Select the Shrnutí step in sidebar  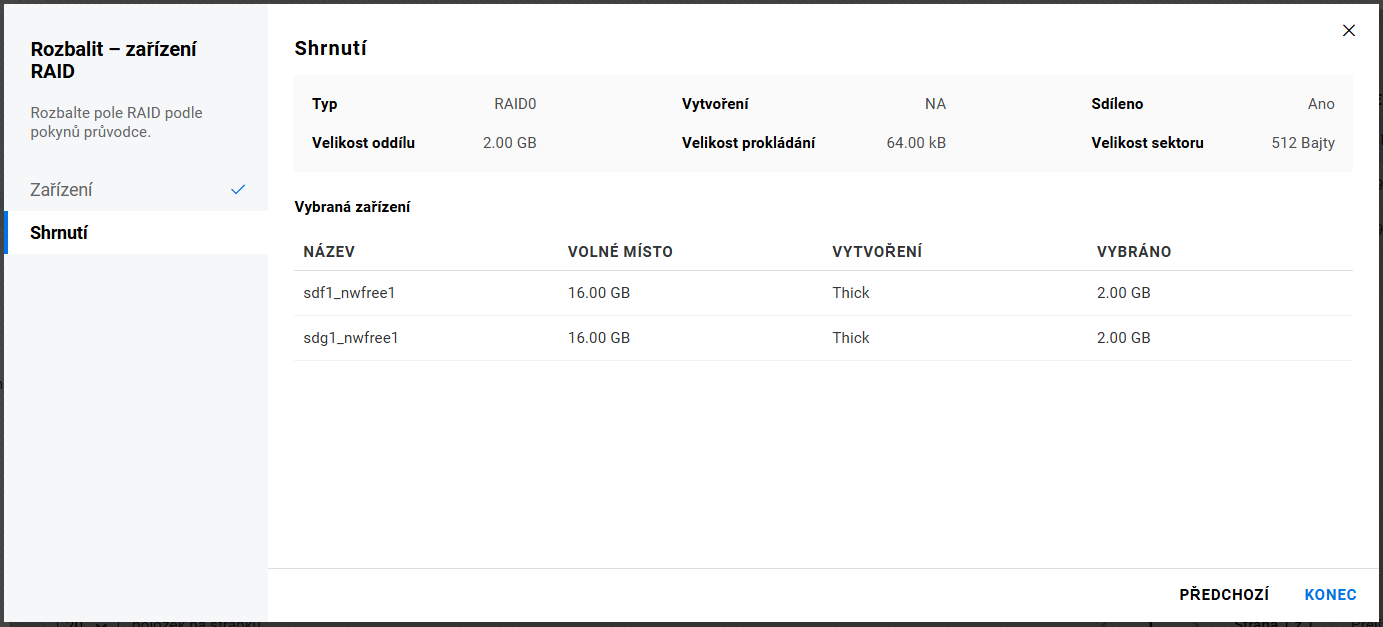pos(60,233)
